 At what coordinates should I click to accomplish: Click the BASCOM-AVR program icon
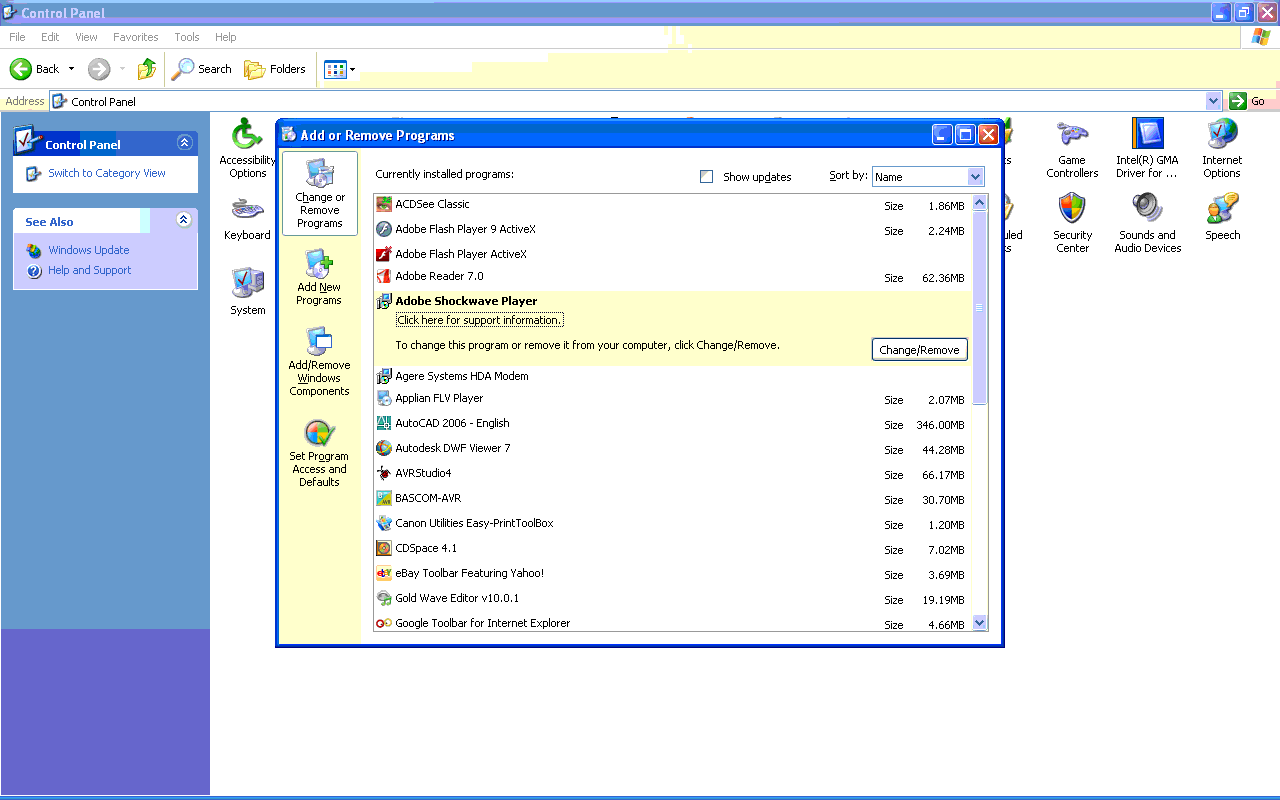(384, 498)
